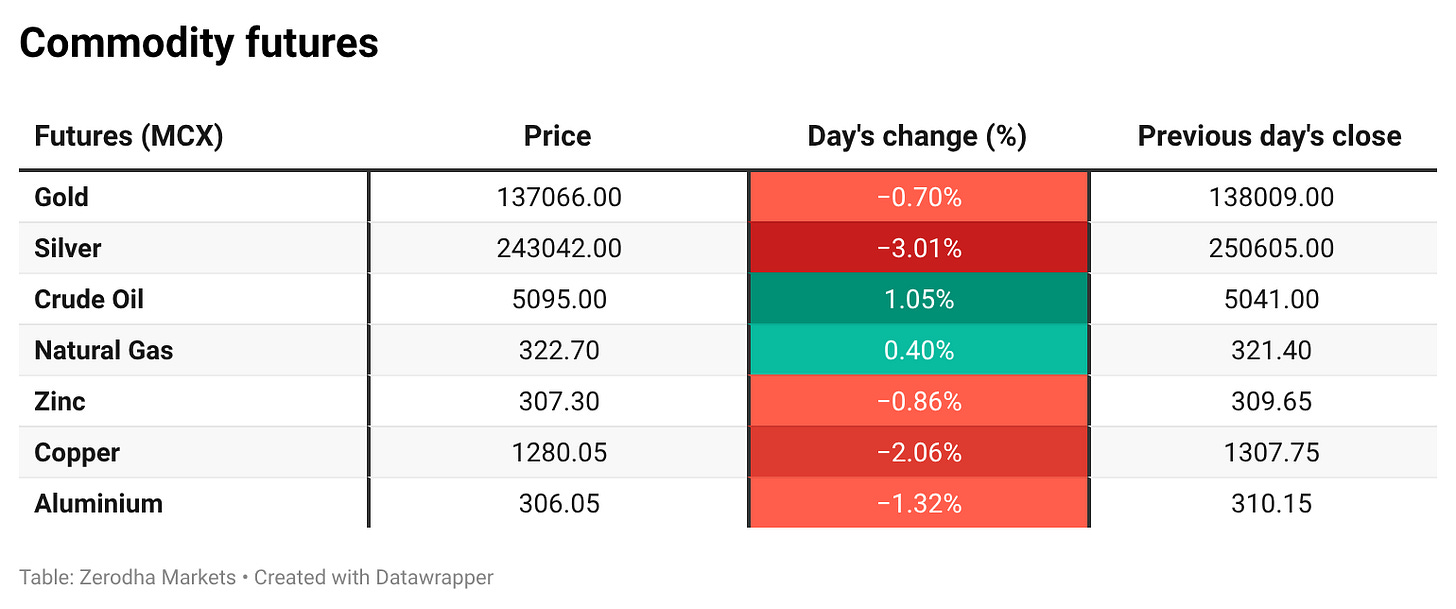Click the Day's change (%) header
Viewport: 1456px width, 609px height.
[x=917, y=136]
